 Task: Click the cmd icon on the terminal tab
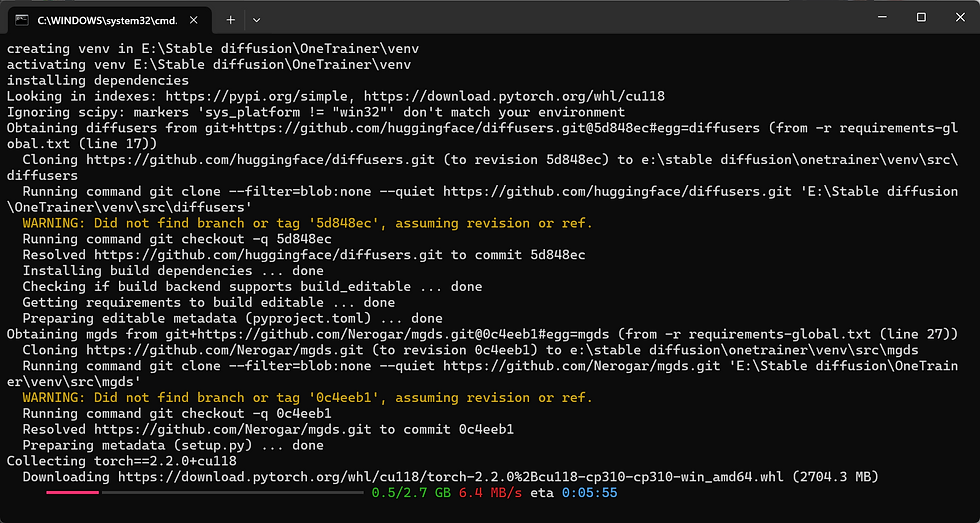pos(20,20)
